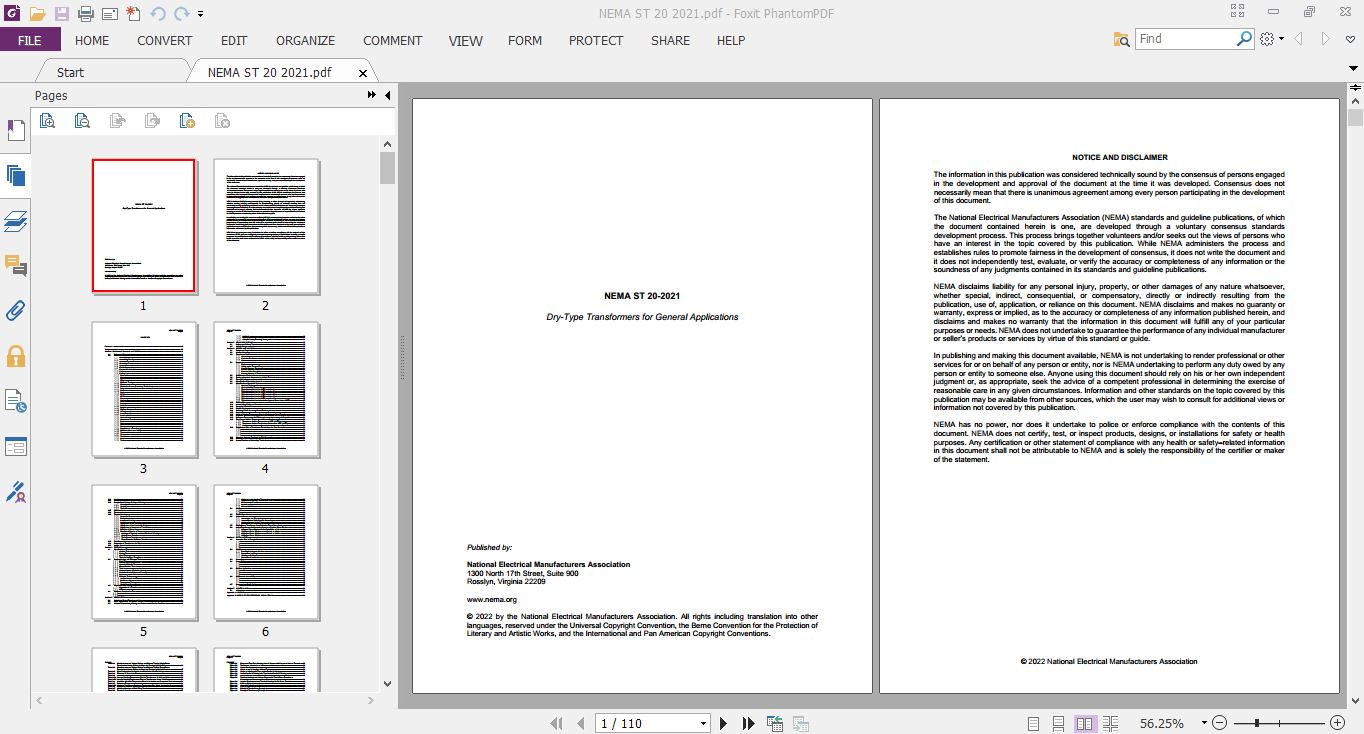Collapse the Pages navigation panel

(387, 95)
